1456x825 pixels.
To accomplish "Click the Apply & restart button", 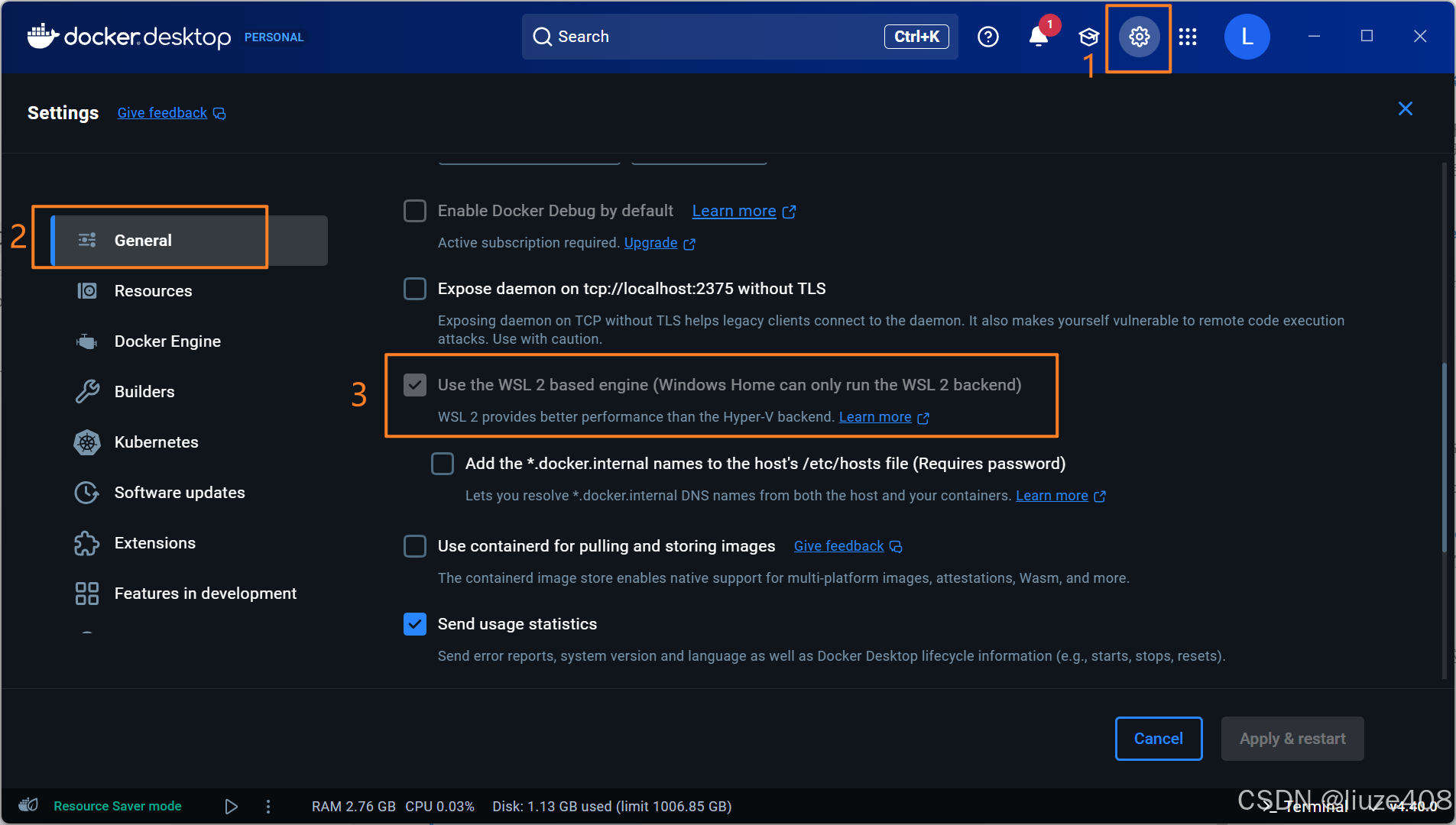I will click(x=1292, y=739).
